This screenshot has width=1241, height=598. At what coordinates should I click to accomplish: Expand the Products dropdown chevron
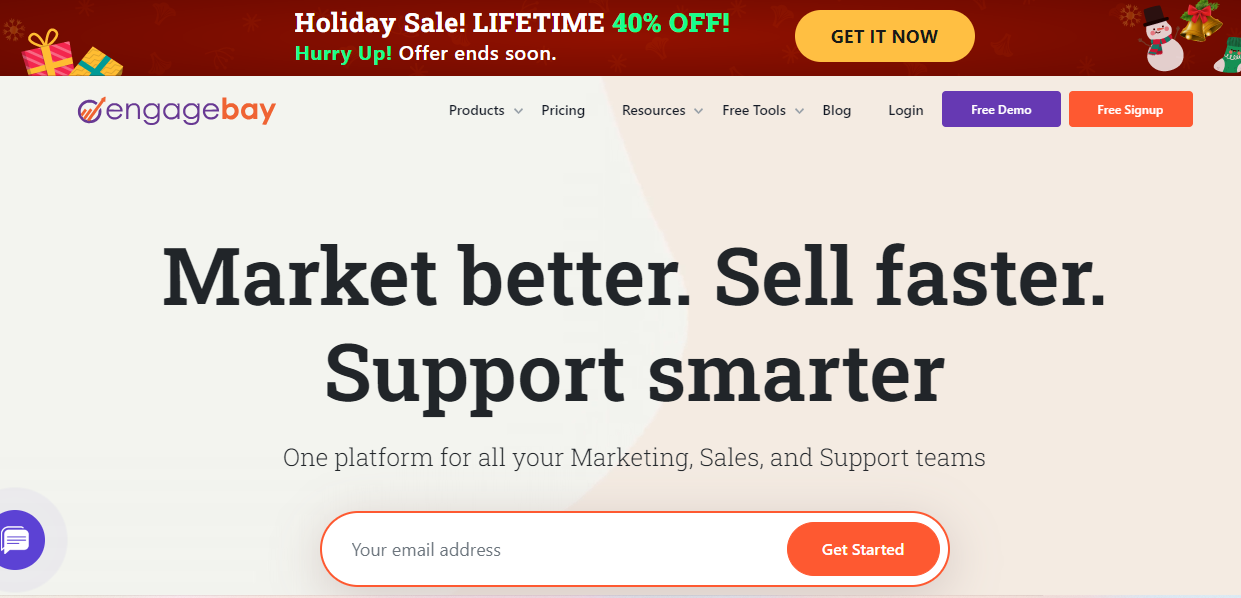(x=518, y=111)
